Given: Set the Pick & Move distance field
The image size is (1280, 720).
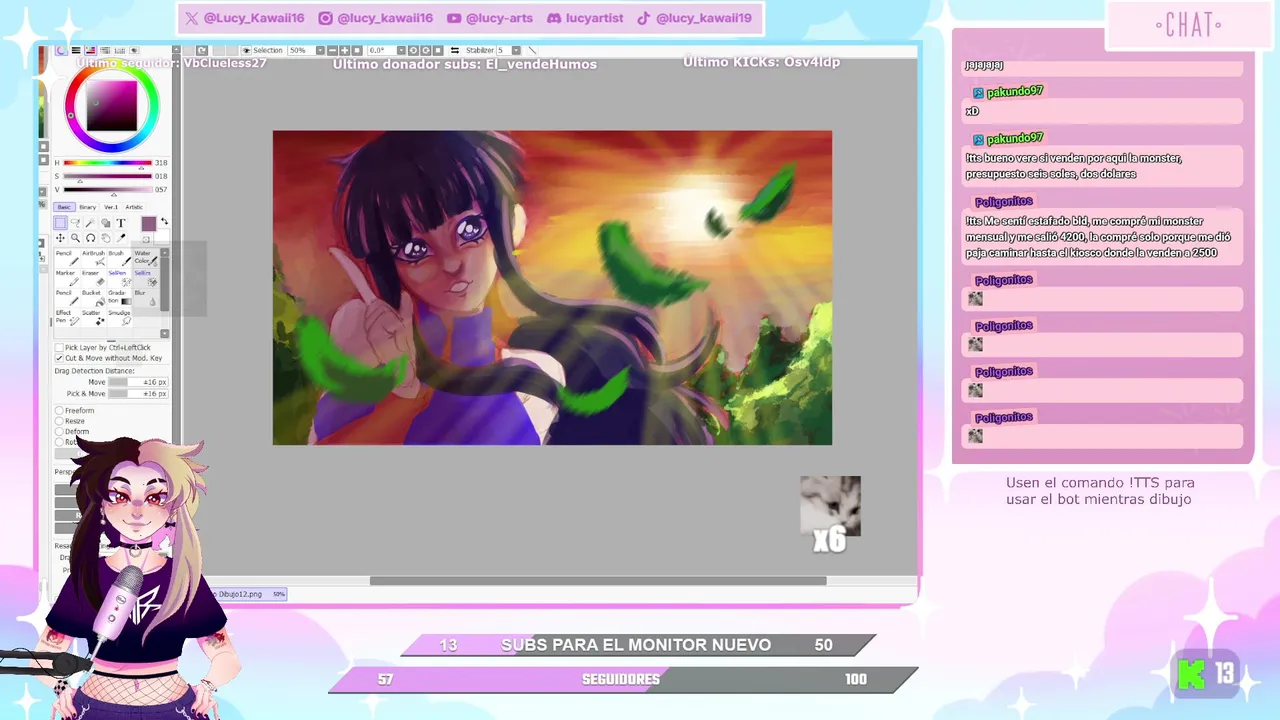Looking at the screenshot, I should [138, 394].
